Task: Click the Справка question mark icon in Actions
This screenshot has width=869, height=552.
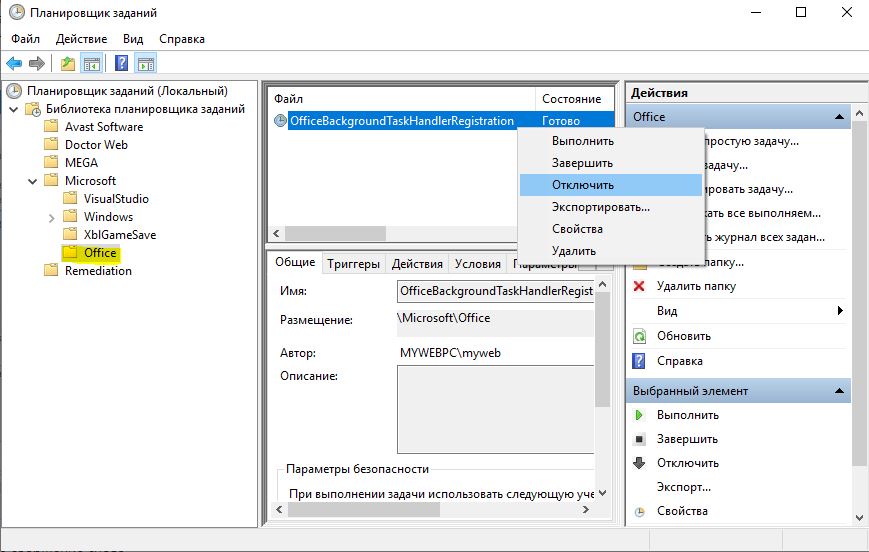Action: point(639,361)
